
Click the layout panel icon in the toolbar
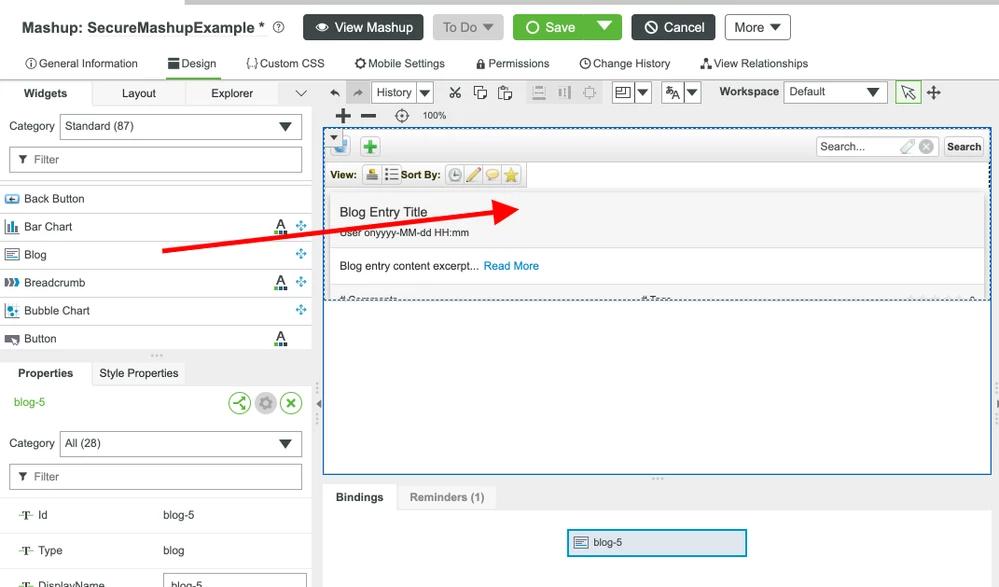[x=623, y=92]
